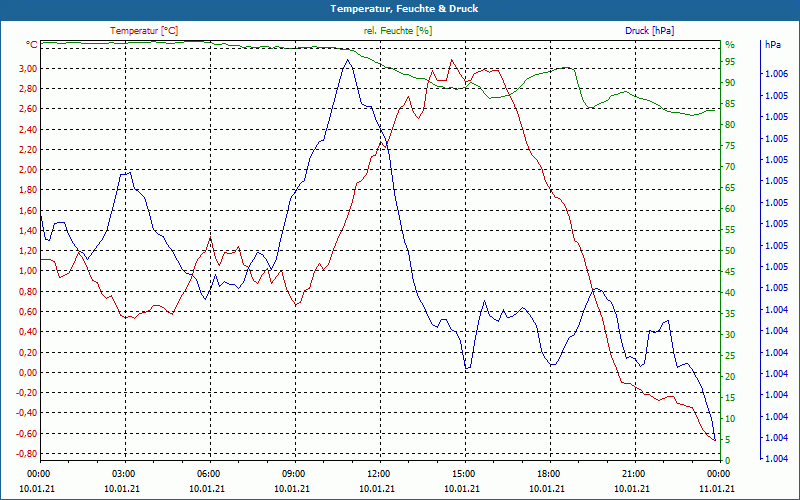Click humidity axis value "85"
This screenshot has height=500, width=800.
730,104
